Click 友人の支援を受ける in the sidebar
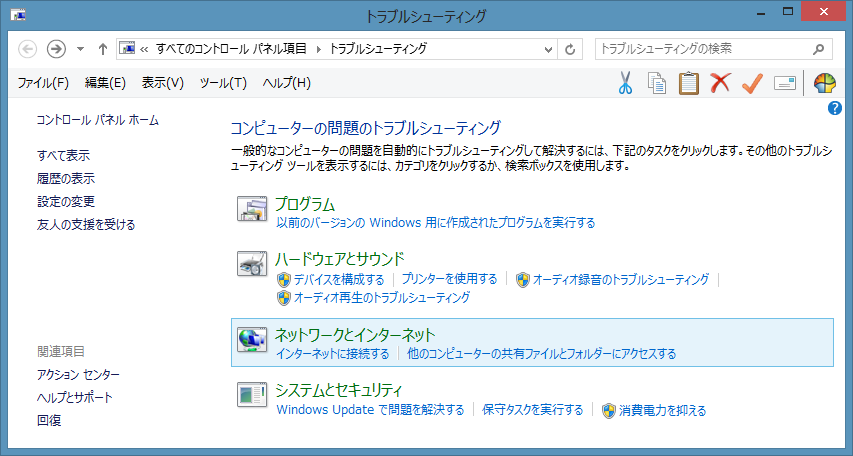 (x=86, y=224)
